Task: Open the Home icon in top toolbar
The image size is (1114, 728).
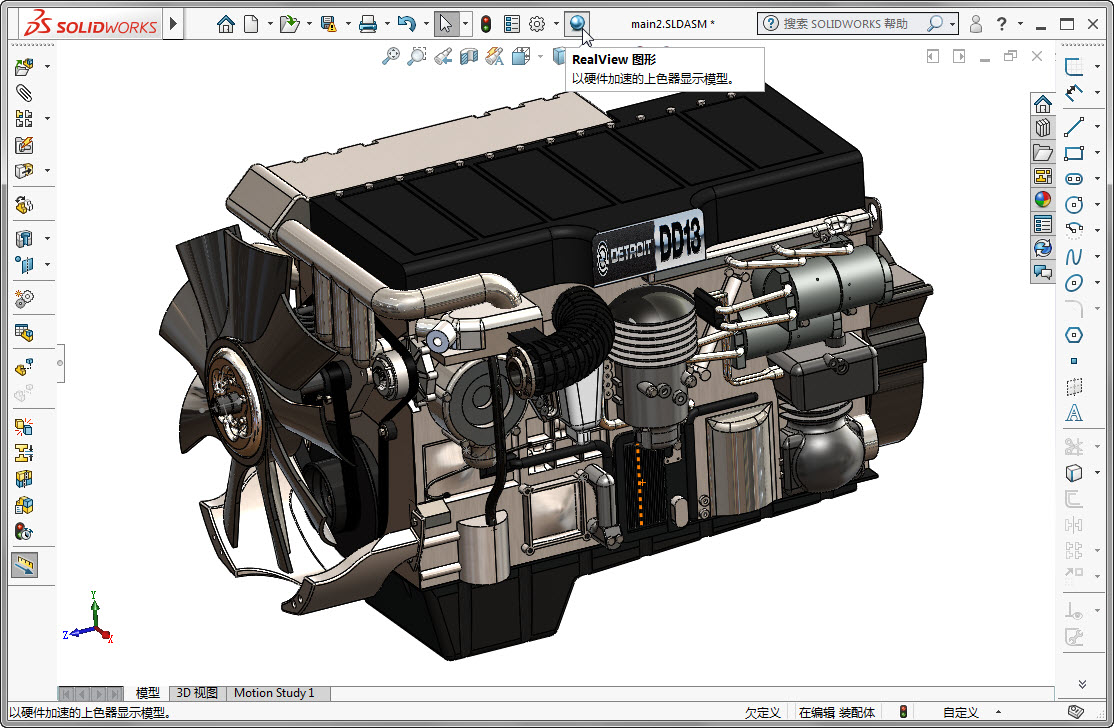Action: click(x=226, y=24)
